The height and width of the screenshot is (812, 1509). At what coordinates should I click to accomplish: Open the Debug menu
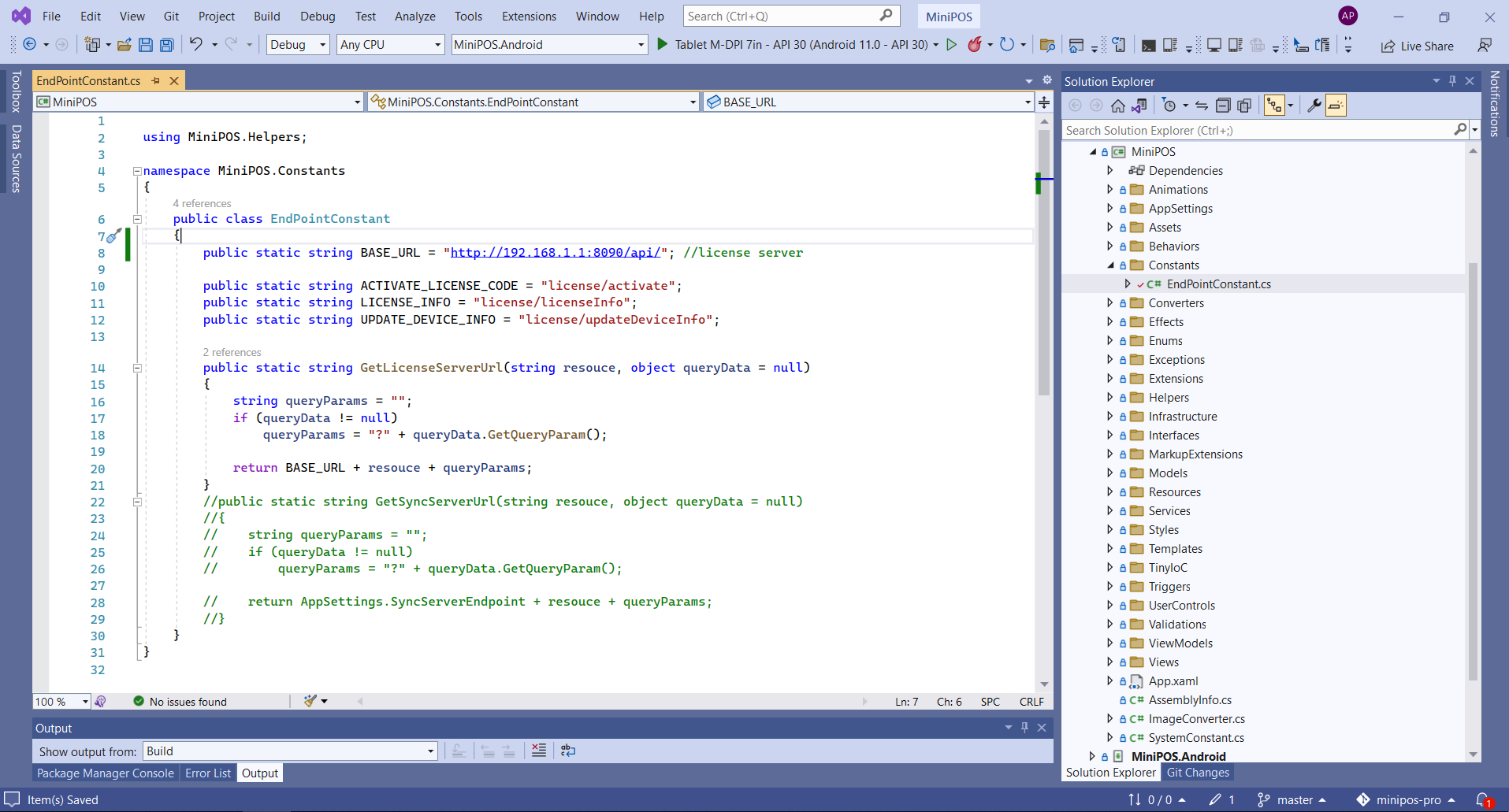[318, 17]
